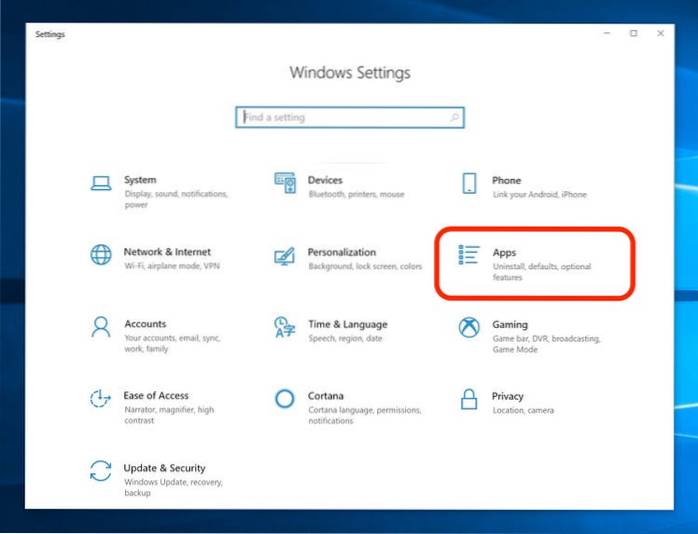Open Update & Security sync icon
This screenshot has height=534, width=698.
coord(100,471)
